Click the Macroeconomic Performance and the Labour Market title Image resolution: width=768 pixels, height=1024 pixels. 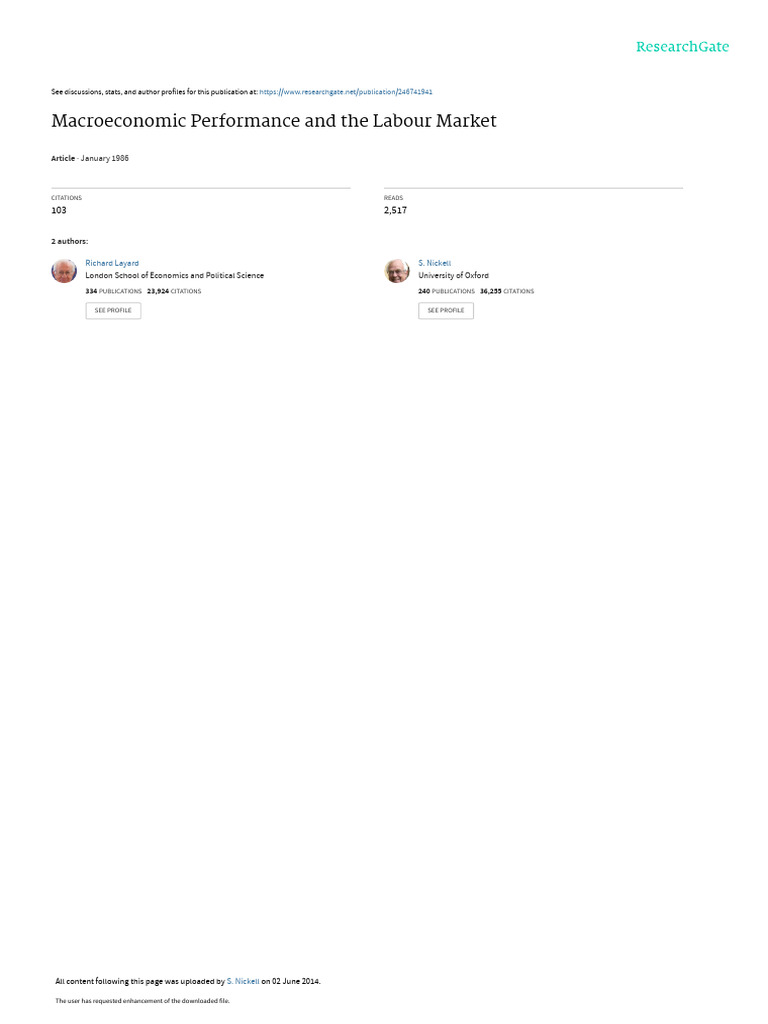(x=274, y=121)
